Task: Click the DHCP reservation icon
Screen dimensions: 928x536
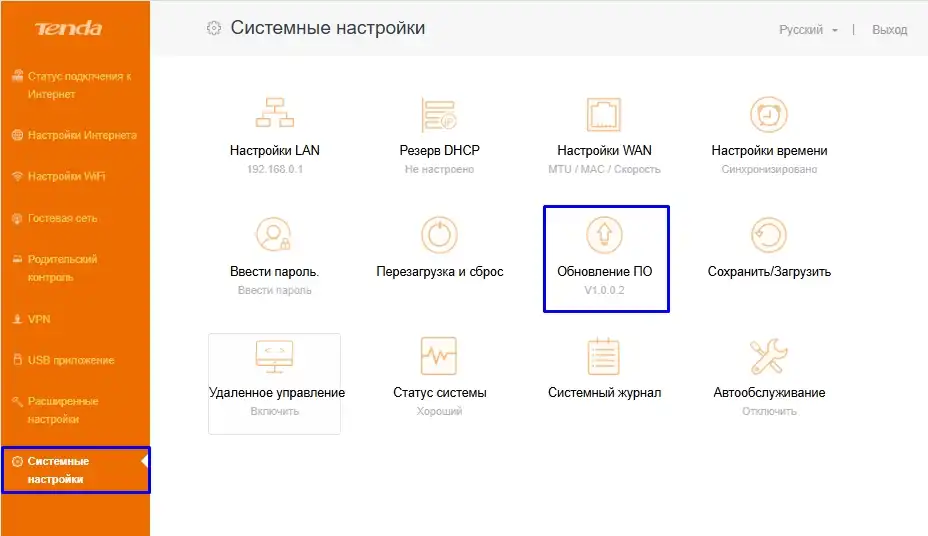Action: click(439, 114)
